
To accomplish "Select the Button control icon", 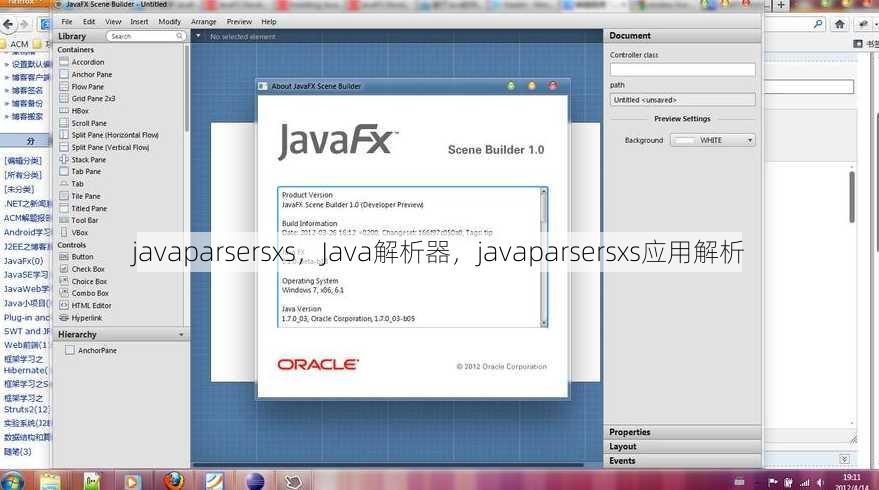I will 64,256.
